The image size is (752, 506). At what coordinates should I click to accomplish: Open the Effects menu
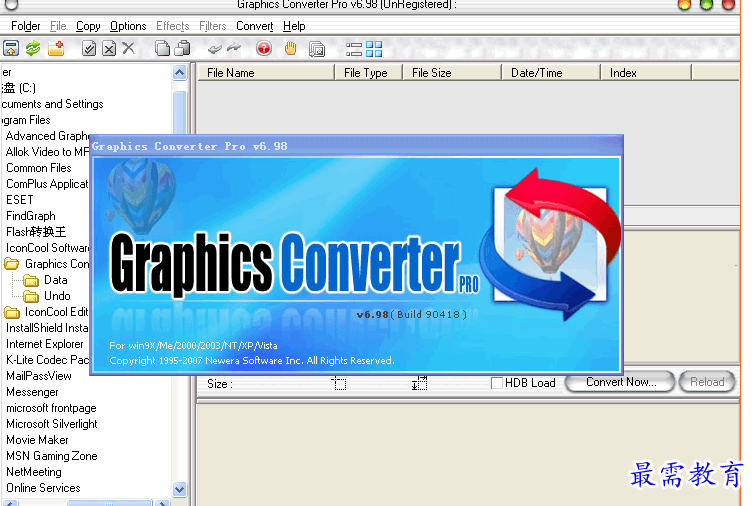click(x=173, y=26)
